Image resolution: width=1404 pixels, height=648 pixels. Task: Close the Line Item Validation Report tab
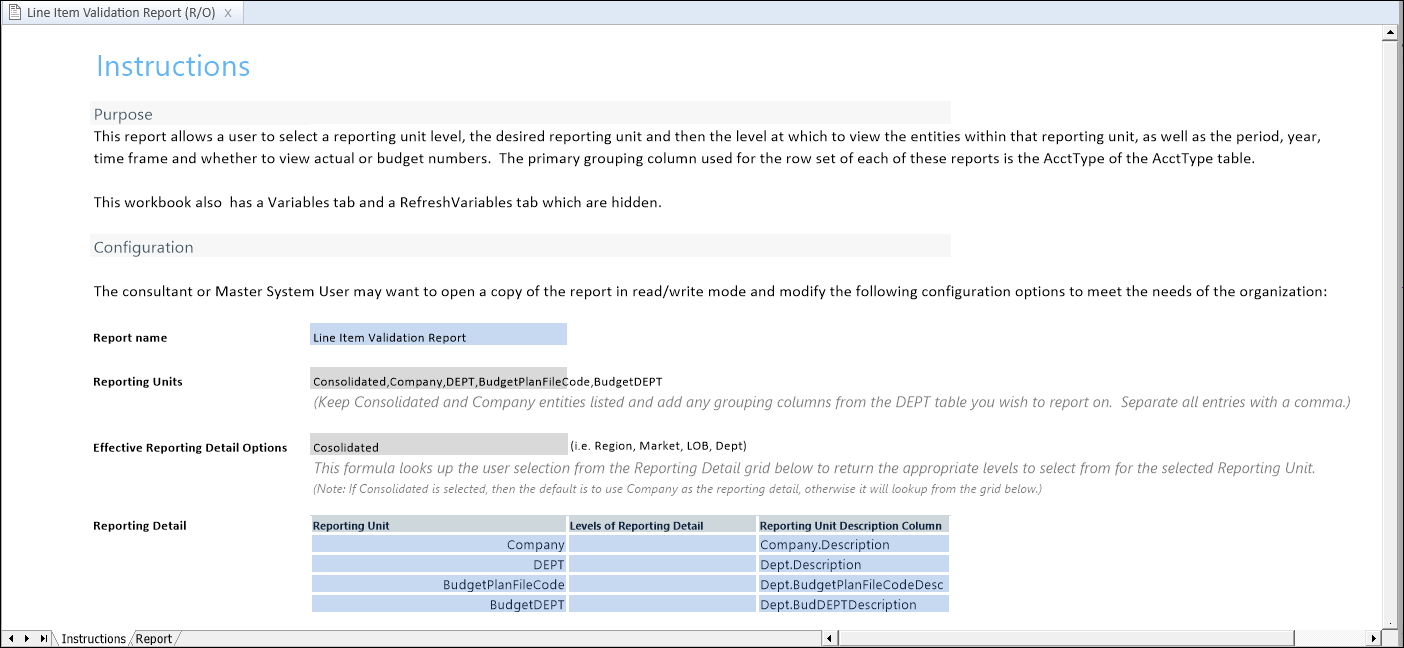(228, 13)
